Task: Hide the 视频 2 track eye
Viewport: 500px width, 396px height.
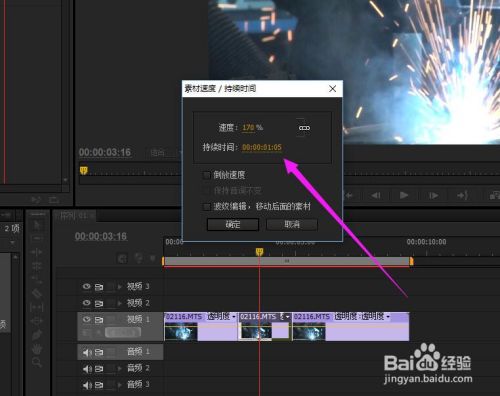Action: pos(87,303)
